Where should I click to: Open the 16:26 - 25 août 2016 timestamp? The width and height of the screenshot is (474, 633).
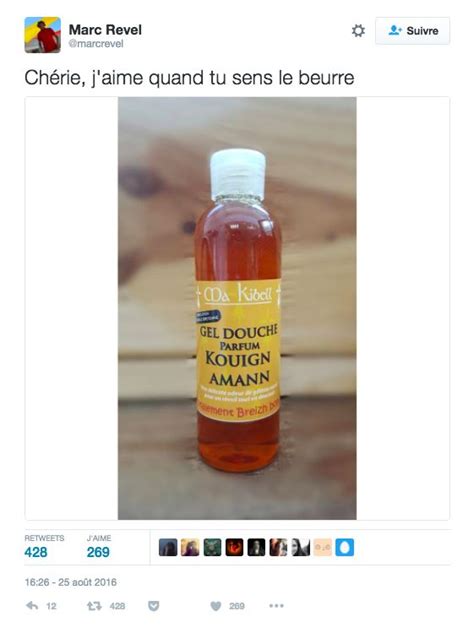pos(71,582)
